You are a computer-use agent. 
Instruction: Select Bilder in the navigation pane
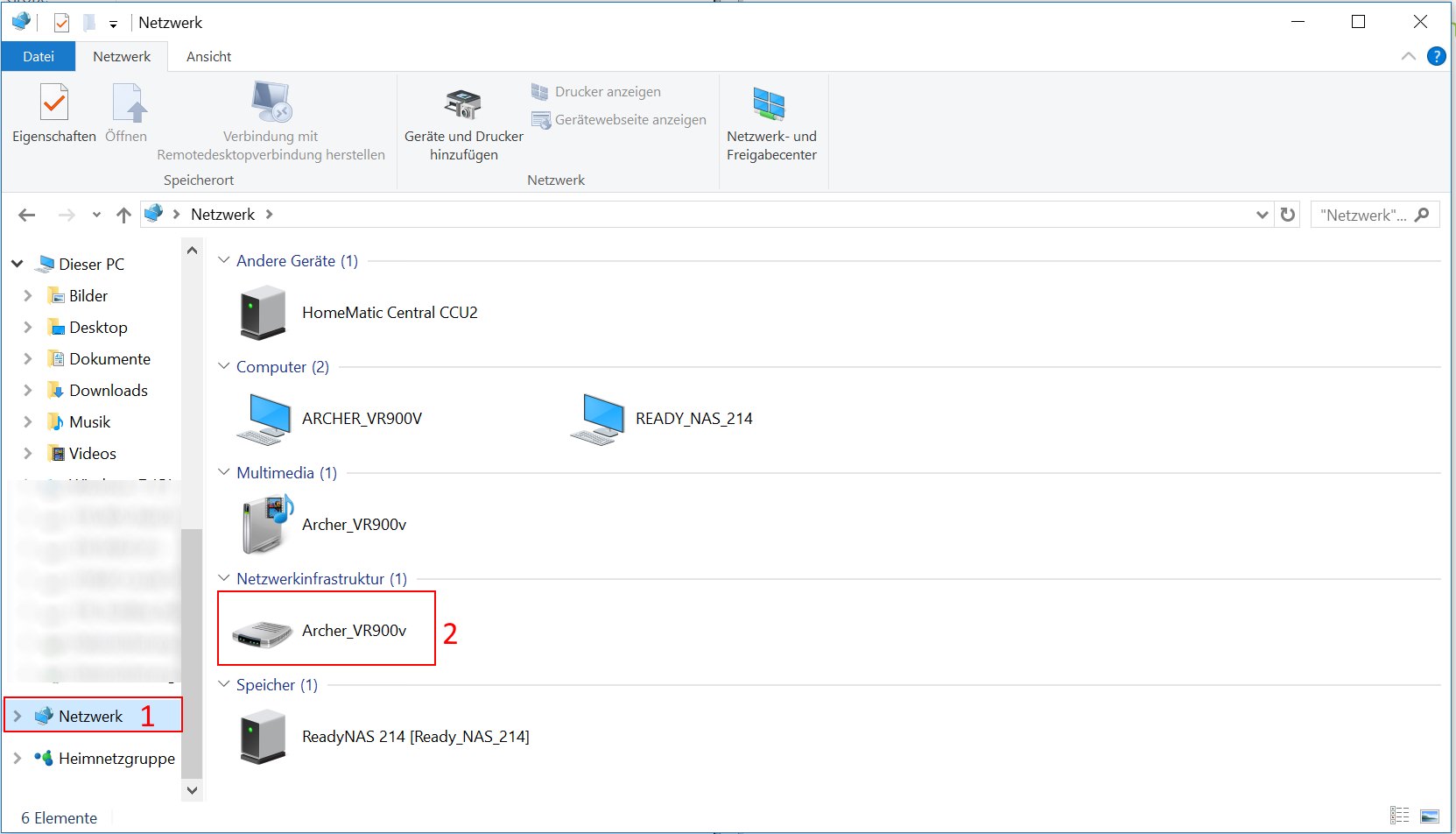click(x=88, y=295)
